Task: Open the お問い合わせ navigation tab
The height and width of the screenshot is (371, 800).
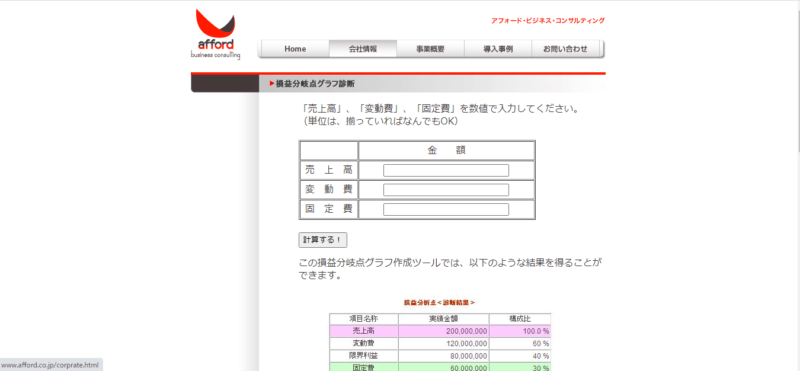Action: [565, 49]
